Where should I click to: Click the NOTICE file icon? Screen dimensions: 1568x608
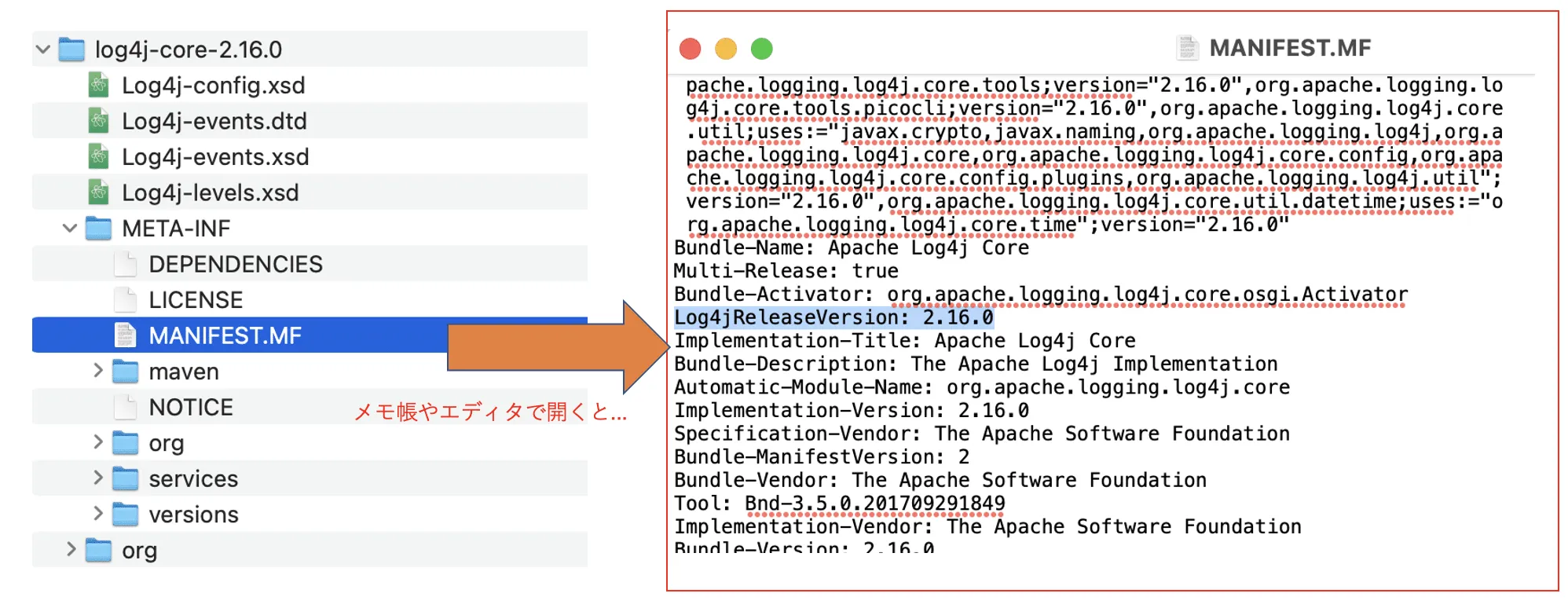[125, 407]
